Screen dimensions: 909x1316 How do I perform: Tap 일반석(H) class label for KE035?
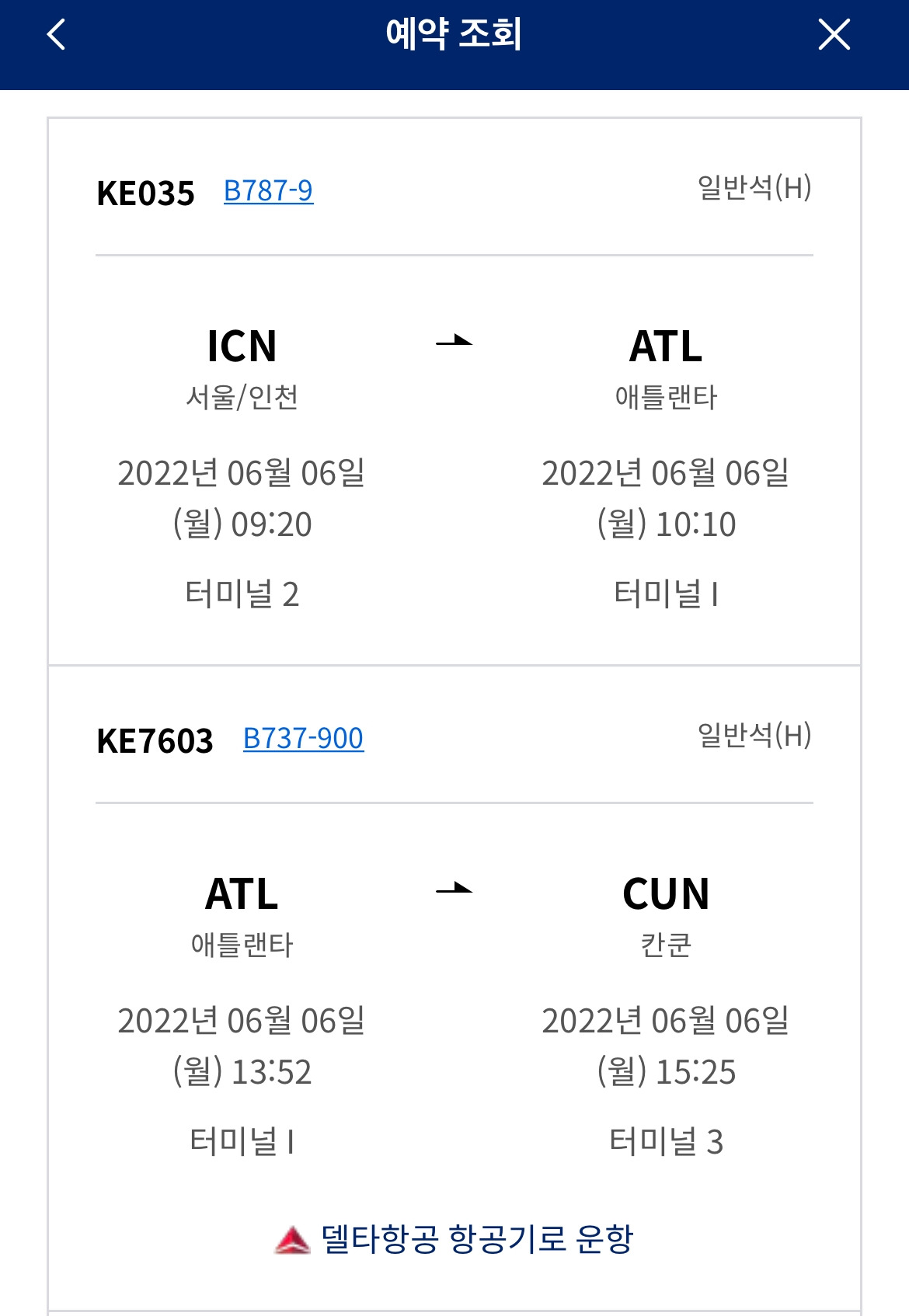pos(754,188)
